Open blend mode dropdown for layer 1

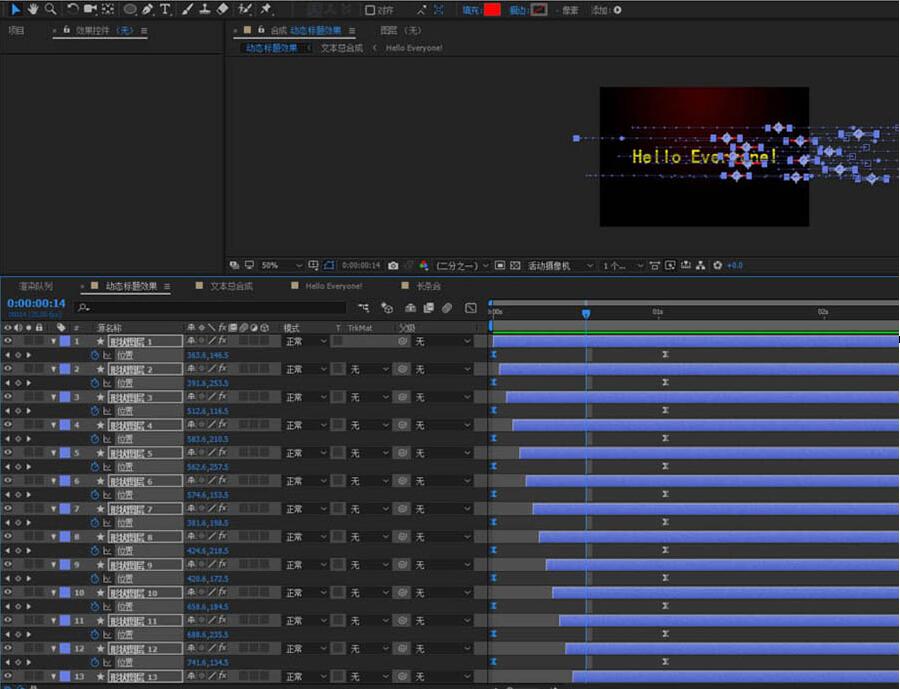[x=305, y=341]
